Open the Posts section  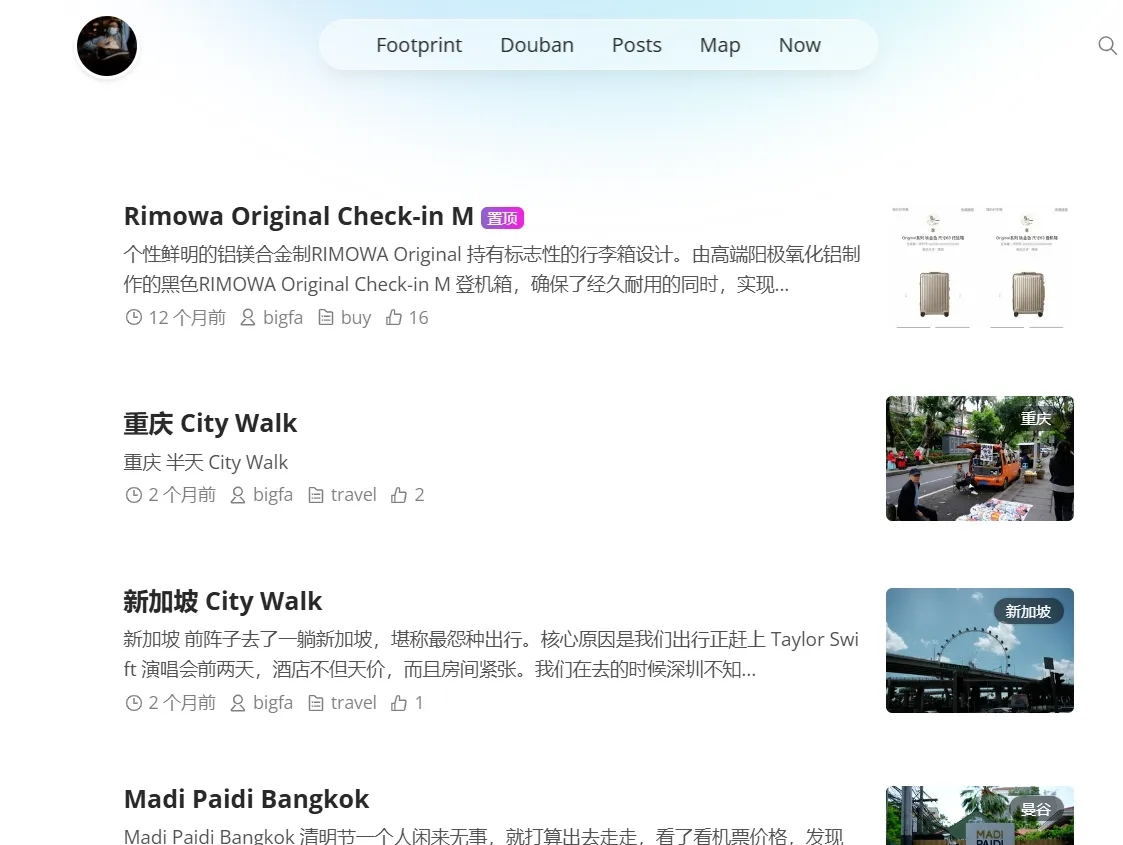(x=636, y=45)
